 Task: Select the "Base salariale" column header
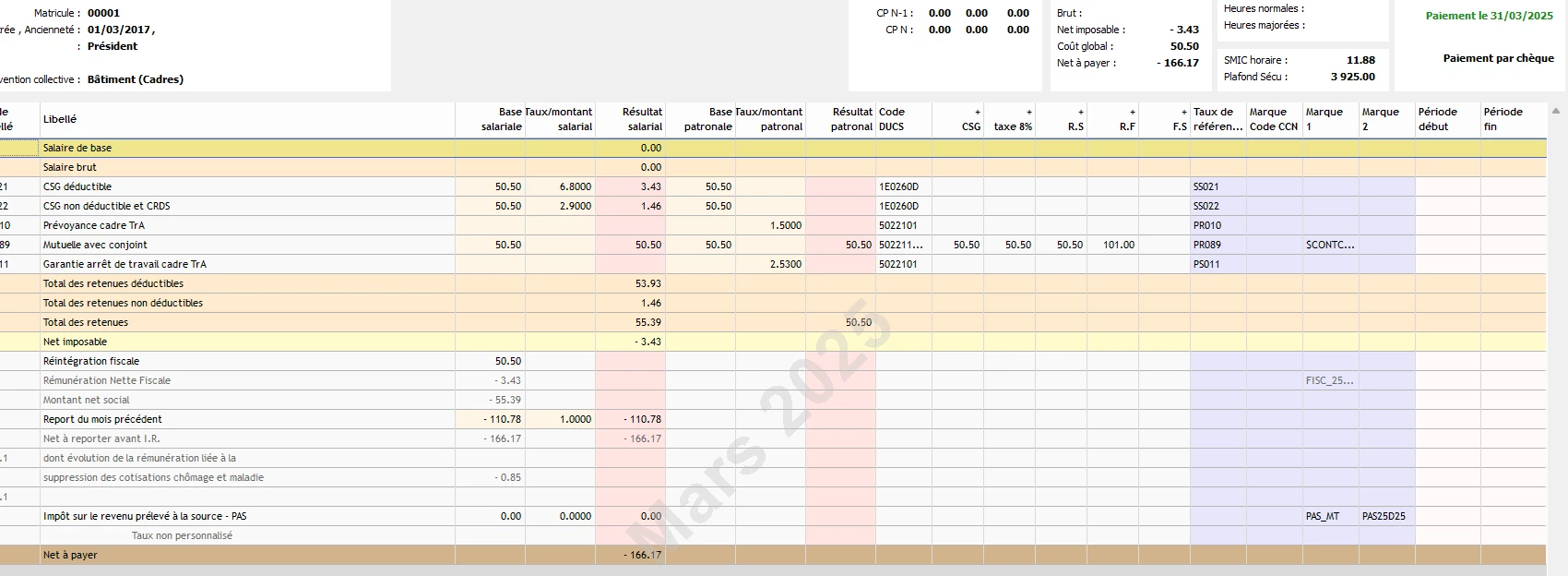(x=490, y=120)
